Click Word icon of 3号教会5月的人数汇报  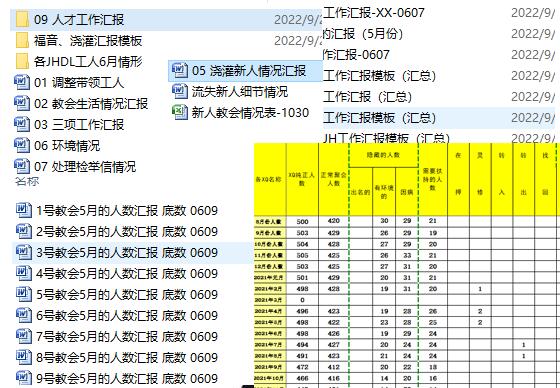tap(23, 252)
